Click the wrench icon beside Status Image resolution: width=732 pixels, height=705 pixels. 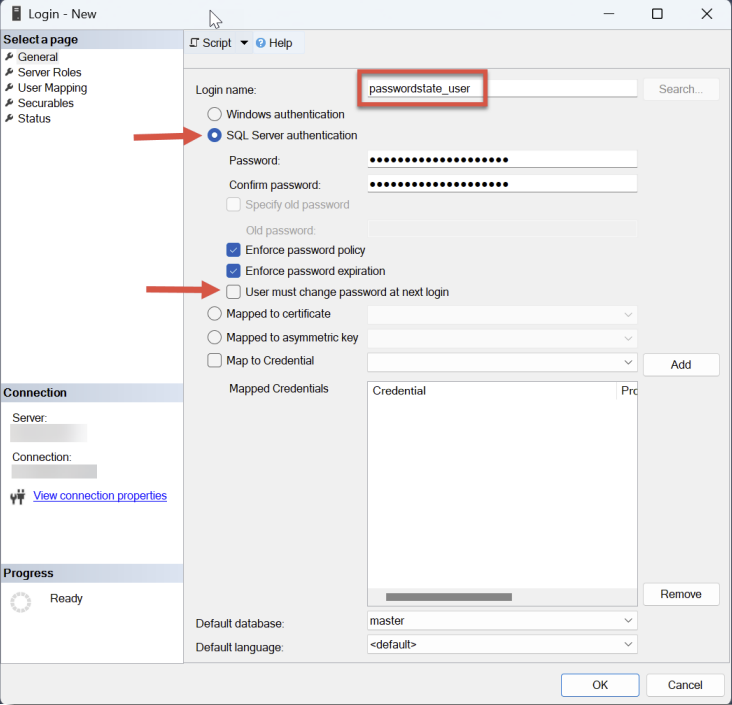pos(9,118)
